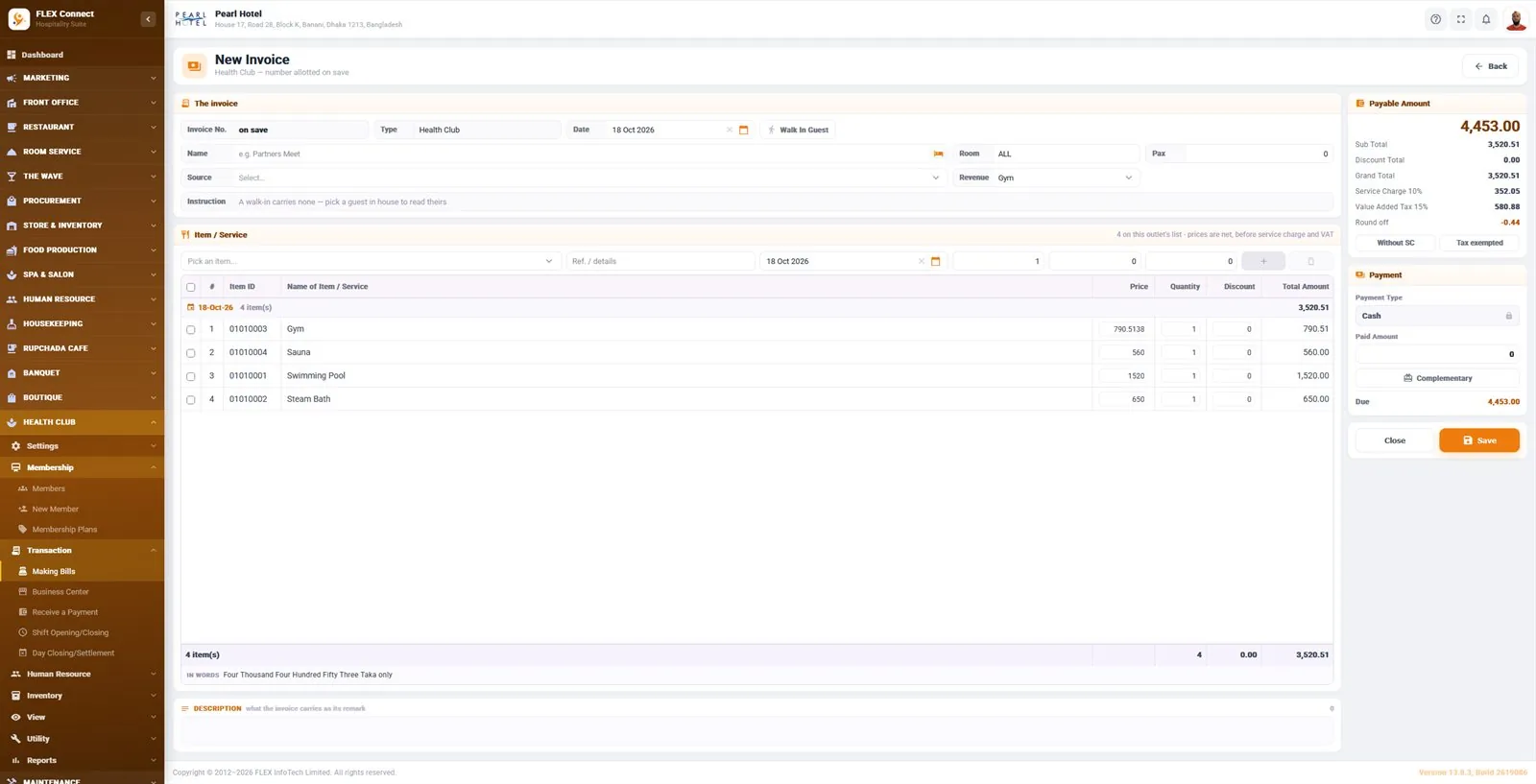Screen dimensions: 1536x784
Task: Check the Swimming Pool row checkbox
Action: pos(190,376)
